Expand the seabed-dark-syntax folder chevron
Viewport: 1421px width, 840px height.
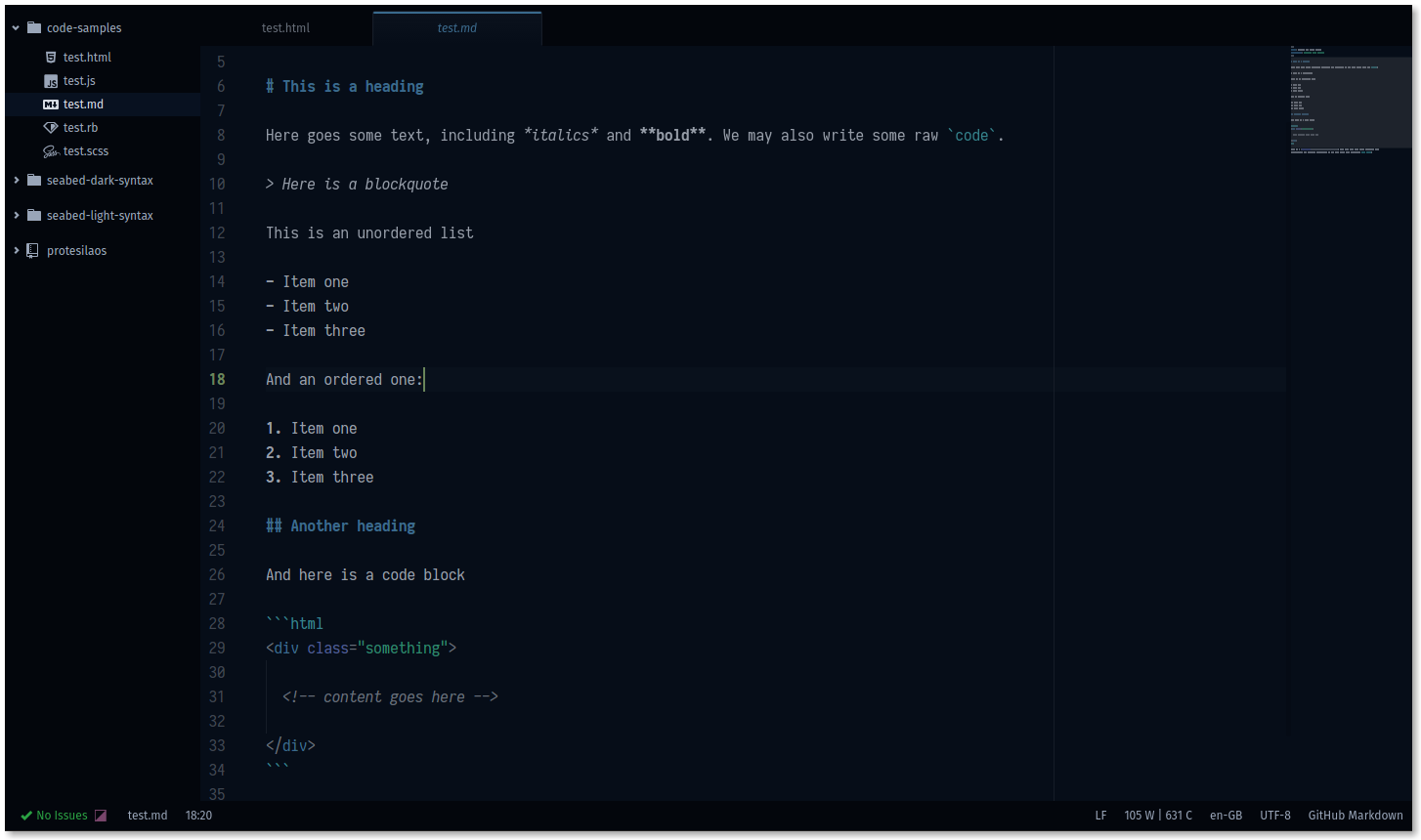point(16,181)
